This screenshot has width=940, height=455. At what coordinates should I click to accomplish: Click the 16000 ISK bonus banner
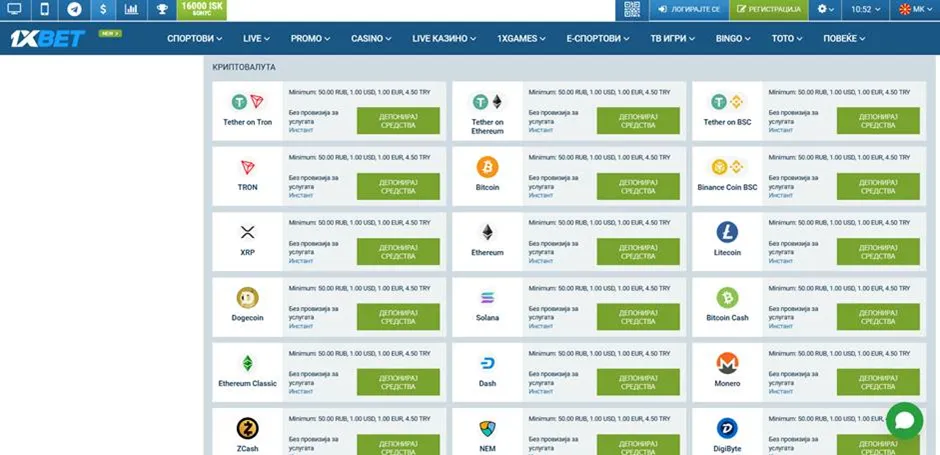[202, 10]
